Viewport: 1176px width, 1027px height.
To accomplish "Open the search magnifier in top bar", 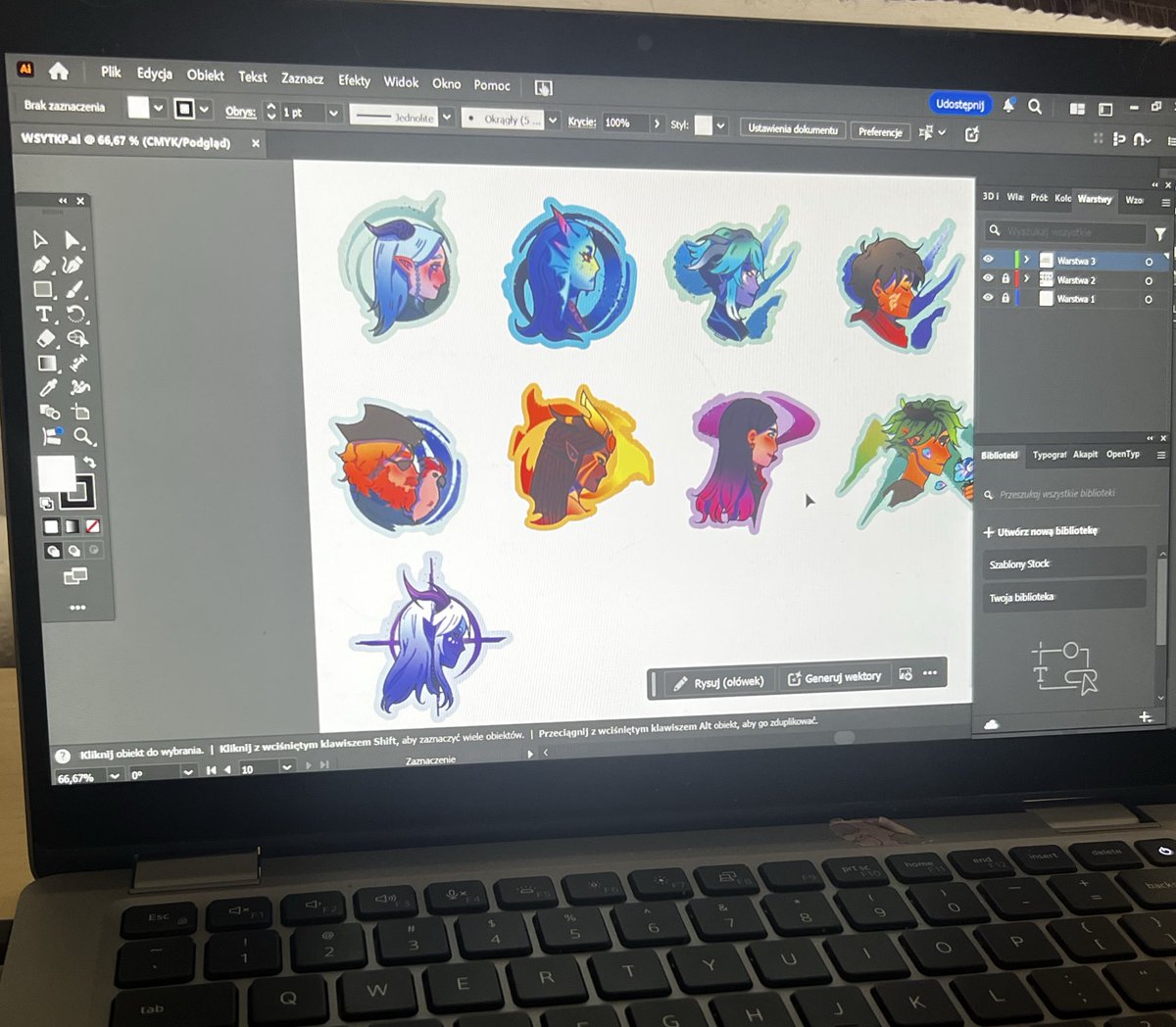I will [1034, 107].
